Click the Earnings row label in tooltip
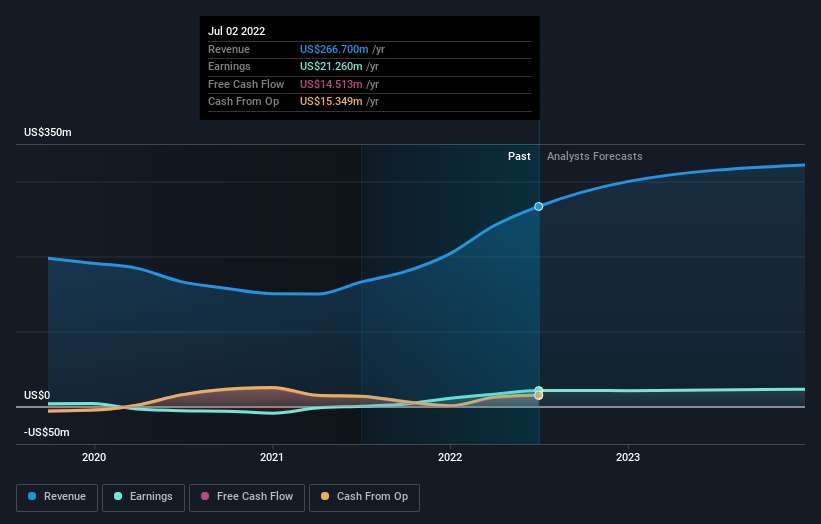Viewport: 821px width, 524px height. pos(229,66)
